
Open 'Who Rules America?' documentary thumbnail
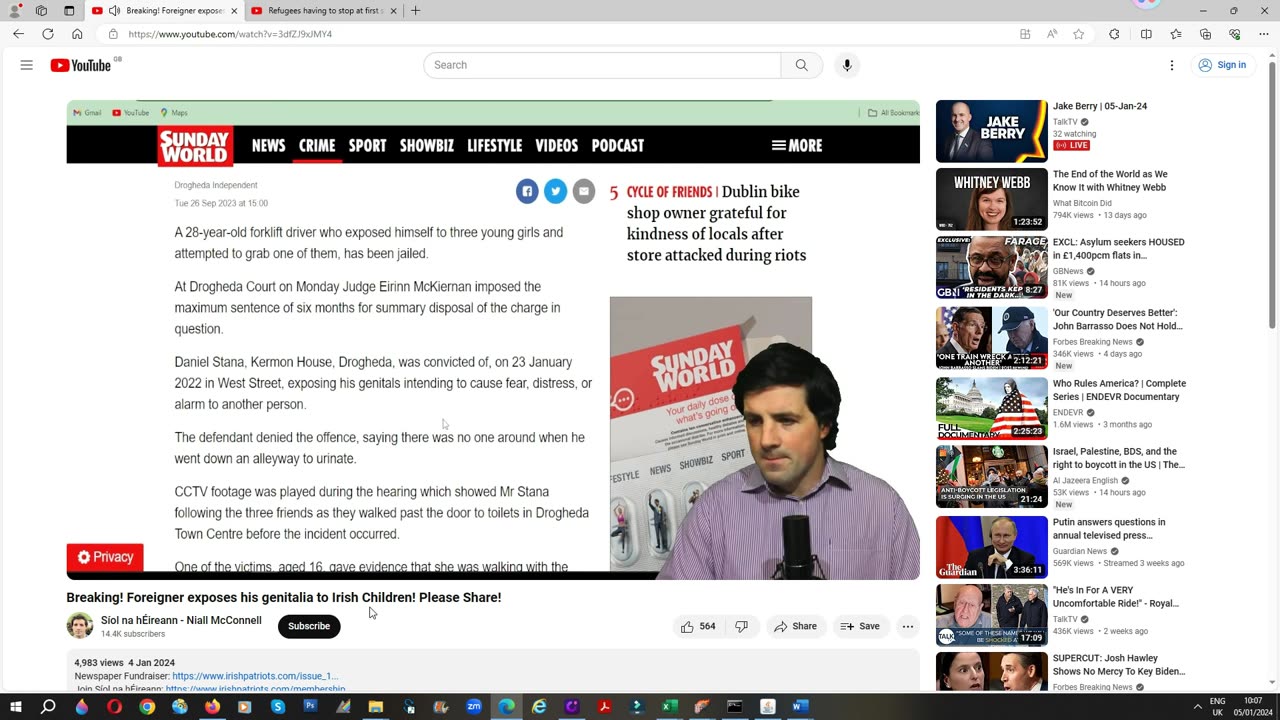tap(992, 408)
